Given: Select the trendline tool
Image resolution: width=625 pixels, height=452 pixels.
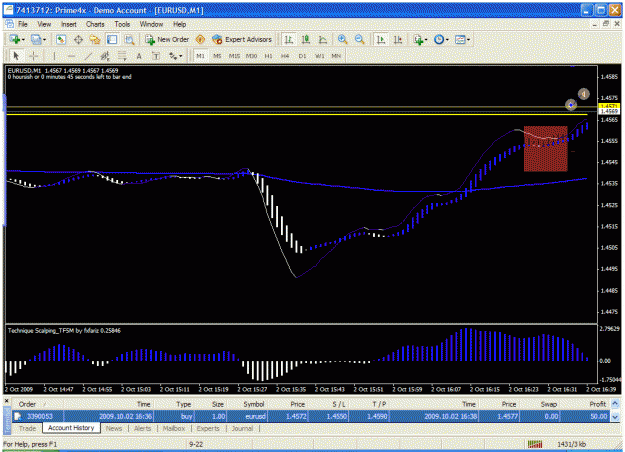Looking at the screenshot, I should pos(88,56).
